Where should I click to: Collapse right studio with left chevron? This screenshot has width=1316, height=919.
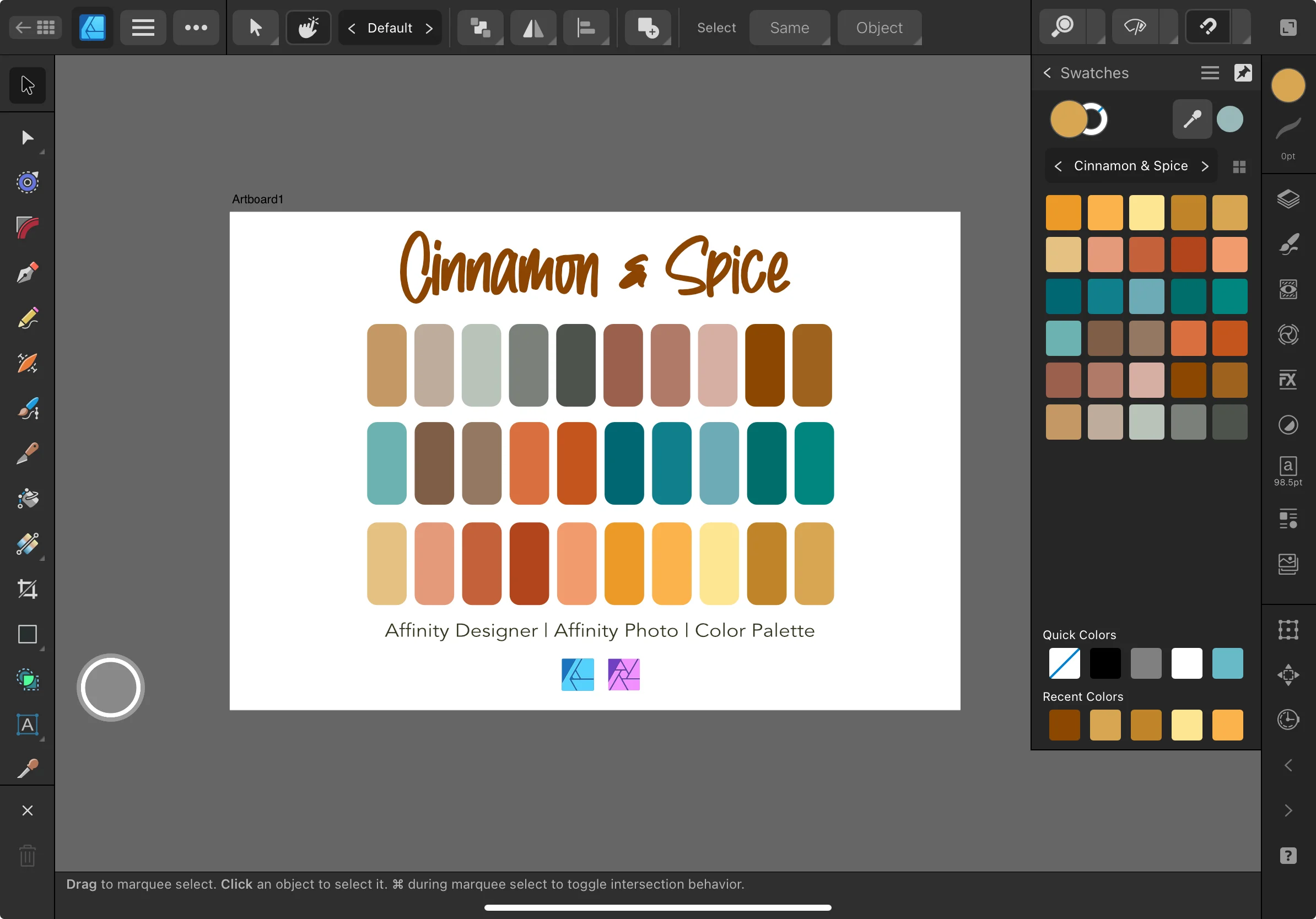tap(1288, 765)
